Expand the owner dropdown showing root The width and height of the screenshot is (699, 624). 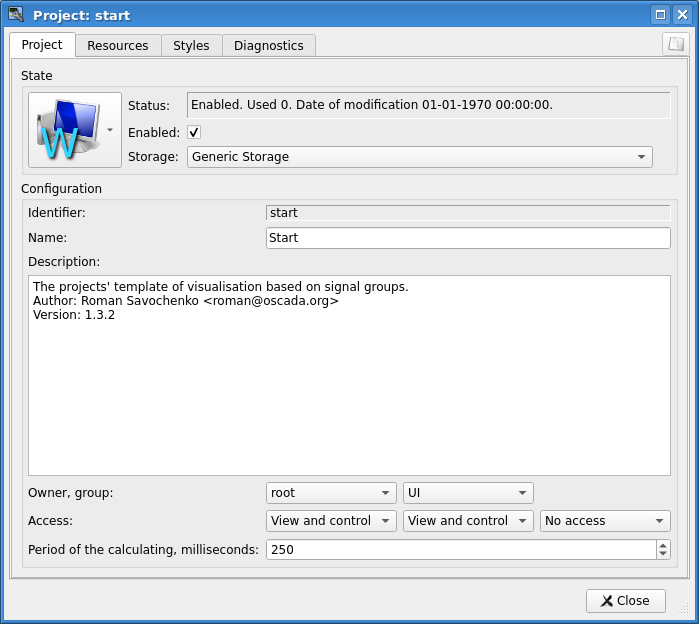tap(331, 493)
